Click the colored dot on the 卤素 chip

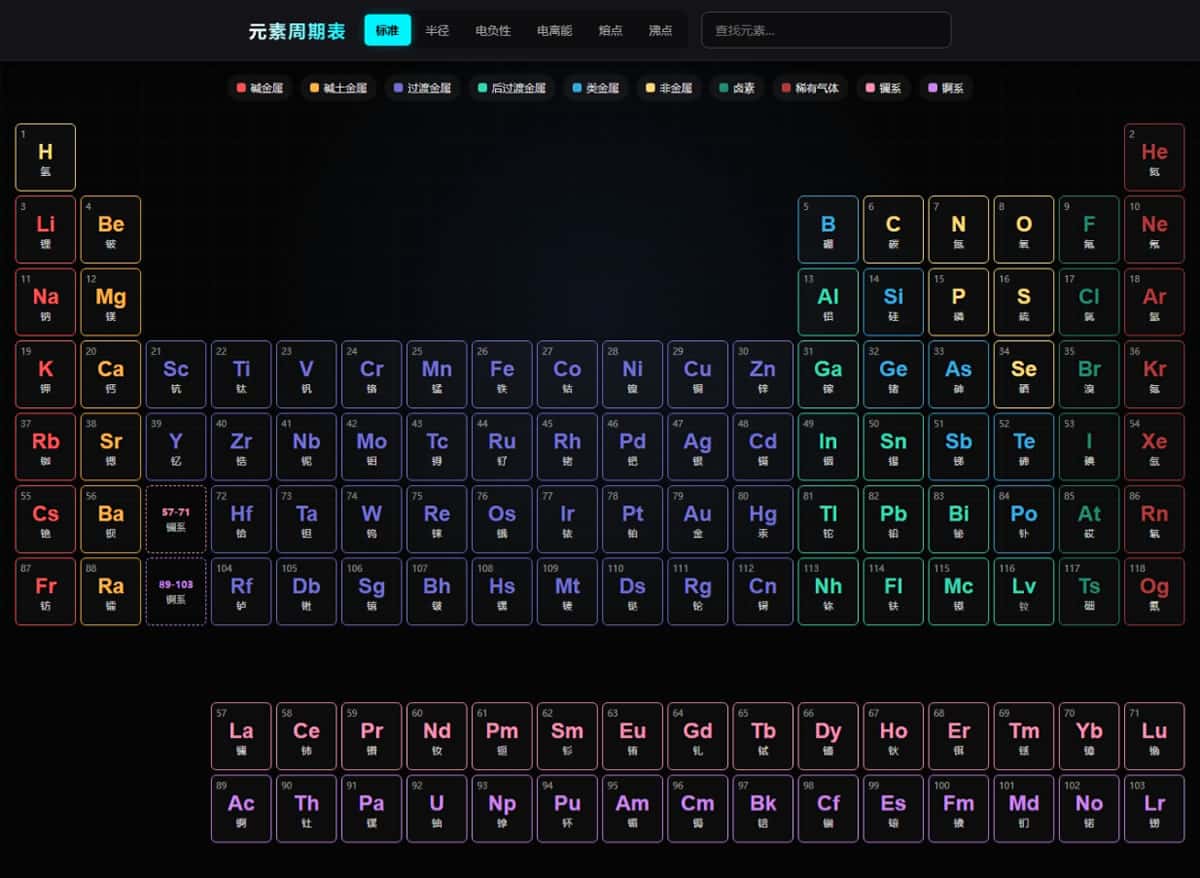[x=722, y=88]
